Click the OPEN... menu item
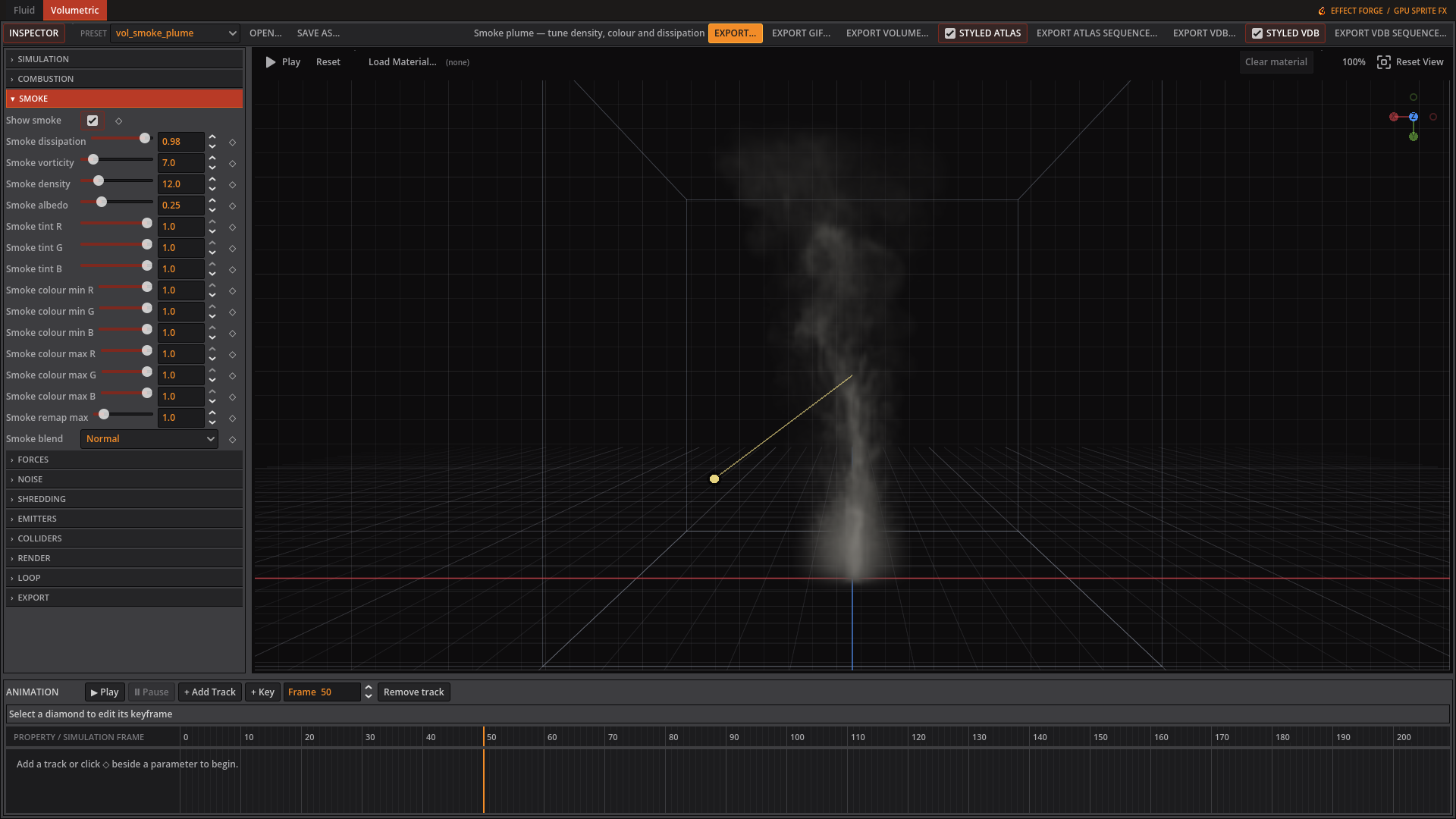 tap(265, 33)
